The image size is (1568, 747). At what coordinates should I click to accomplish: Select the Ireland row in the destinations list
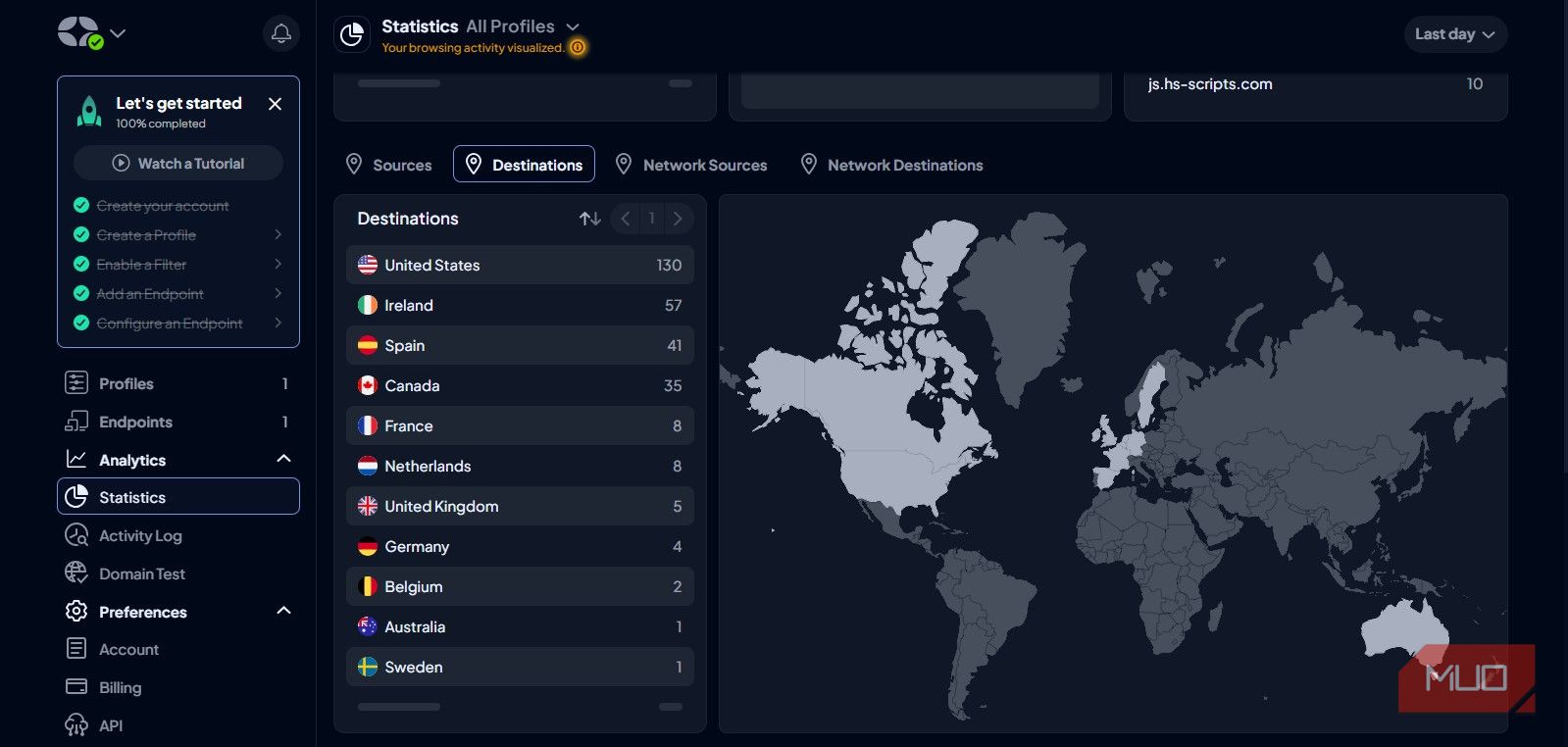click(x=520, y=305)
